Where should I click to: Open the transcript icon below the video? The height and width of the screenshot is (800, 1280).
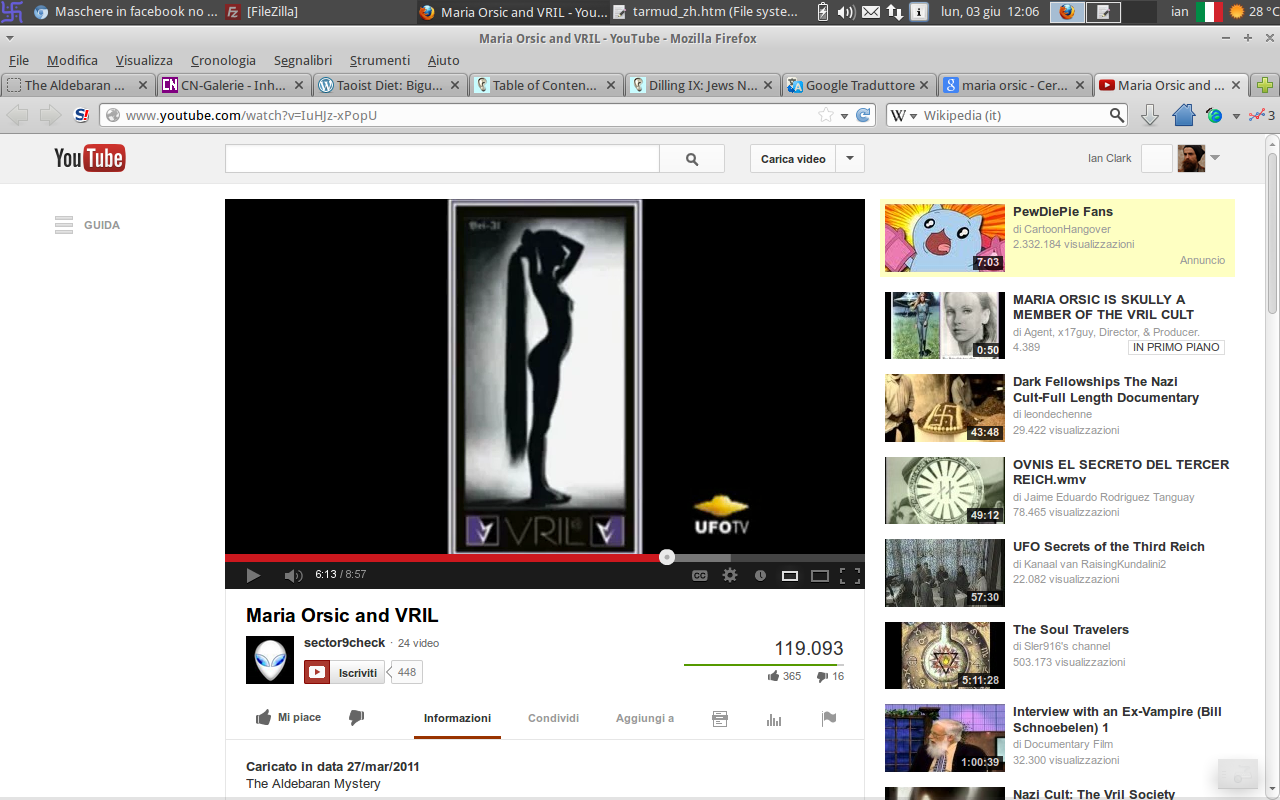(720, 719)
